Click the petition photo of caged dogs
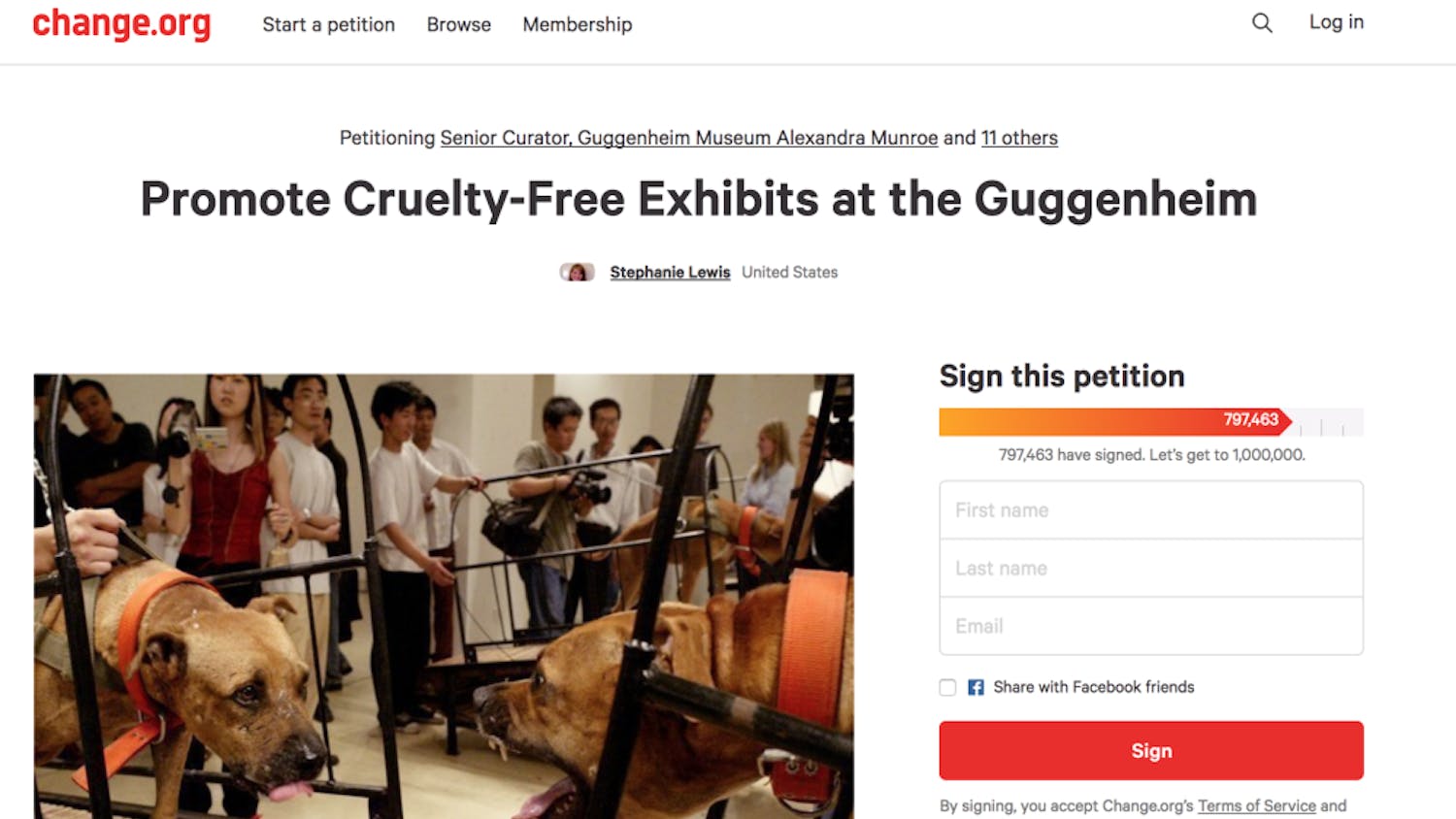Screen dimensions: 1456x819 [x=444, y=597]
